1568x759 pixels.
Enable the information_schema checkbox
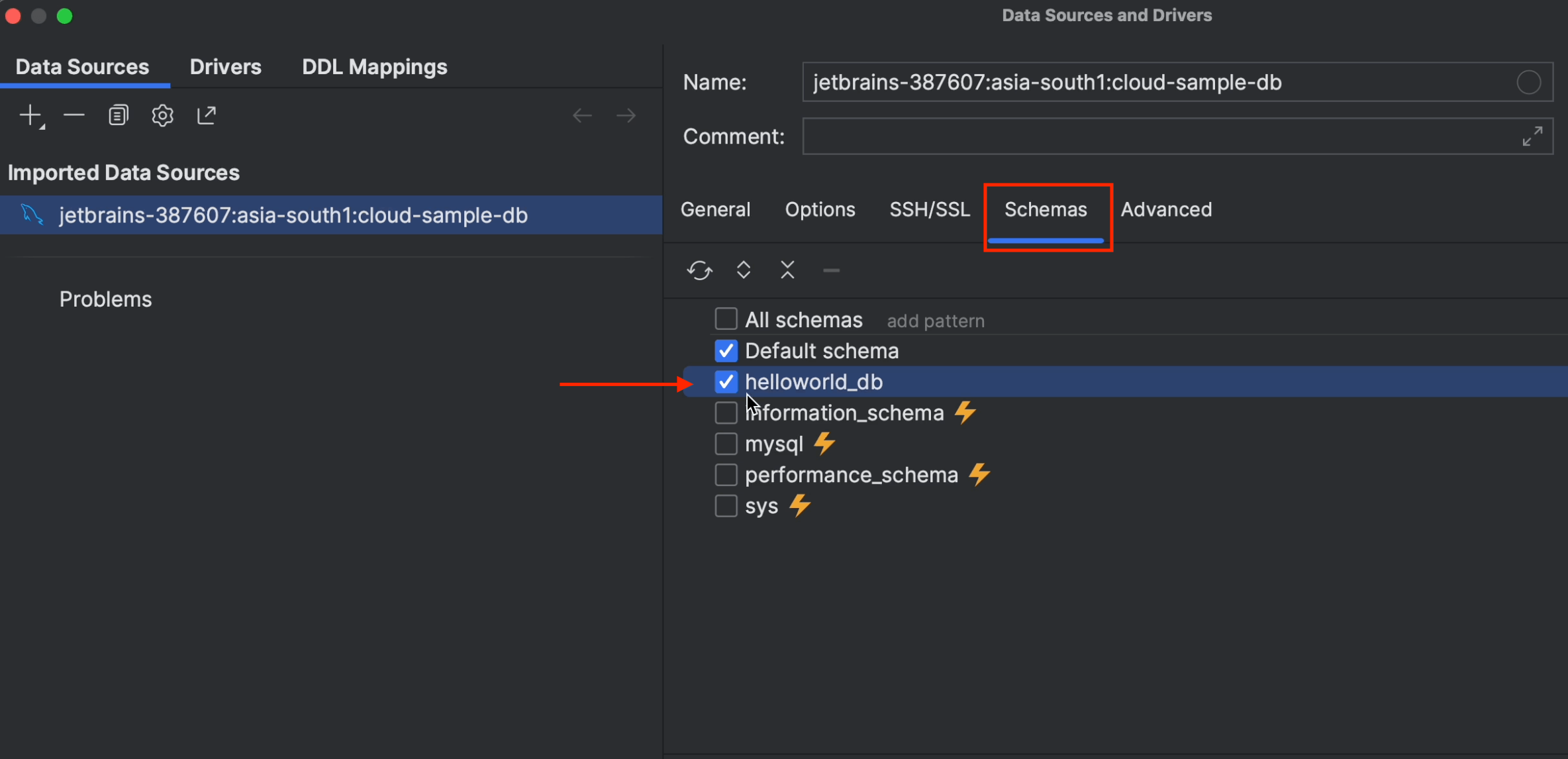(x=725, y=412)
